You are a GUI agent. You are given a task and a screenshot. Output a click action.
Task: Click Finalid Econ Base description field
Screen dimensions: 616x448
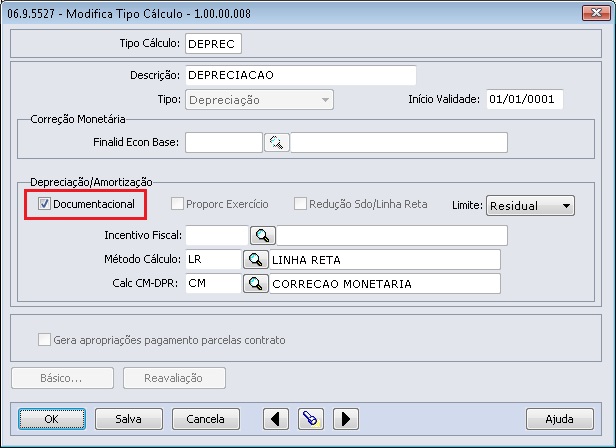pos(399,142)
